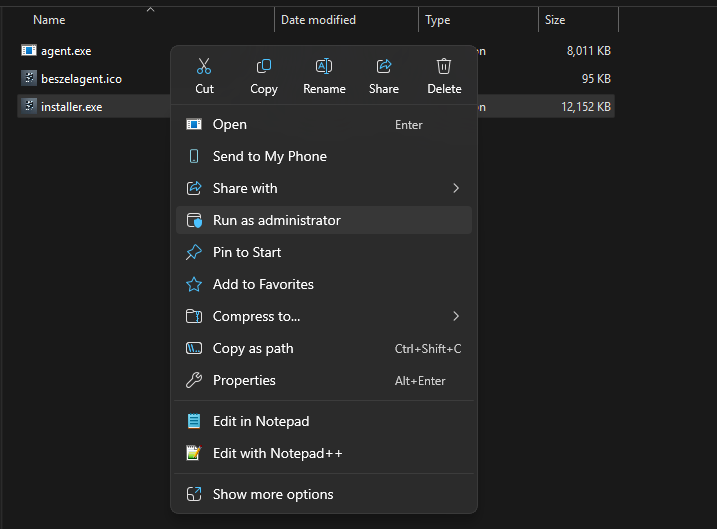Open Properties from context menu
717x529 pixels.
[244, 381]
